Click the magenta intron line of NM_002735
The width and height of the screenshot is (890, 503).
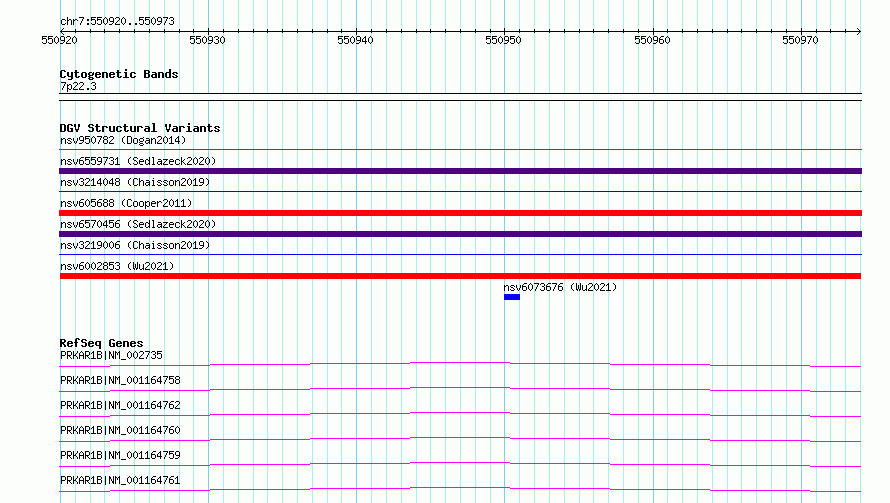point(460,363)
